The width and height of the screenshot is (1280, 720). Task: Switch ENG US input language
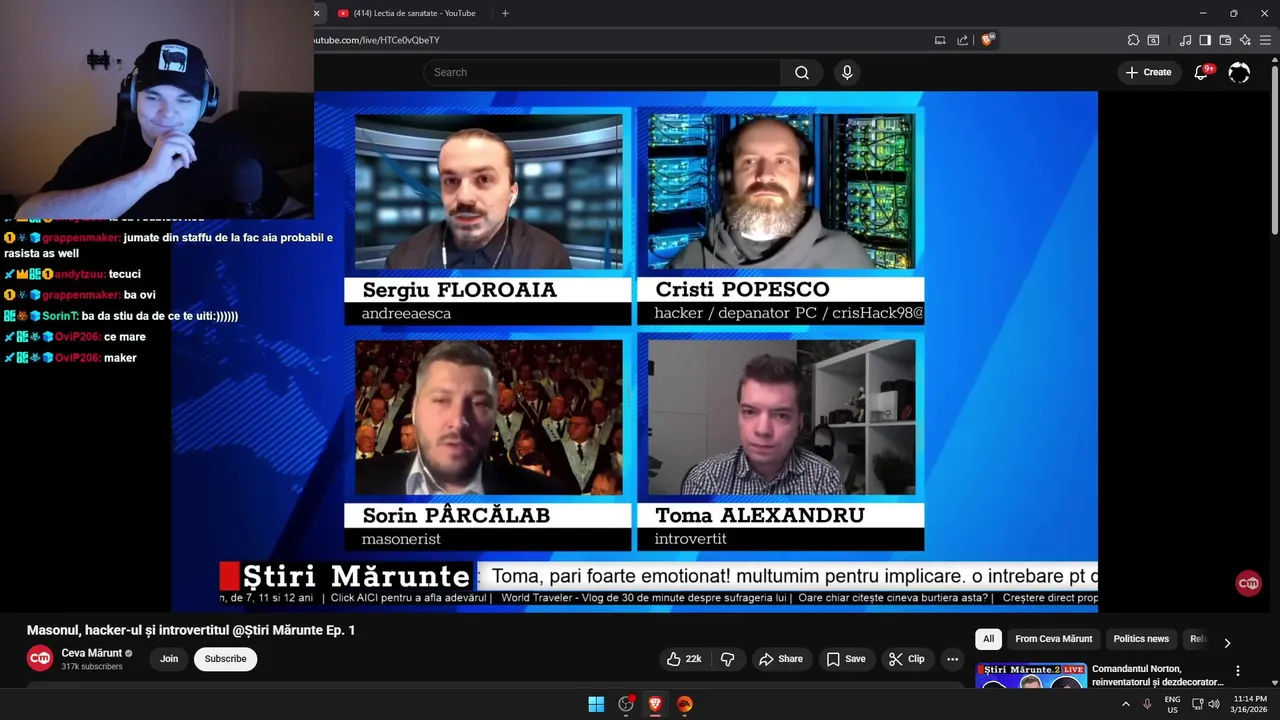click(1172, 704)
